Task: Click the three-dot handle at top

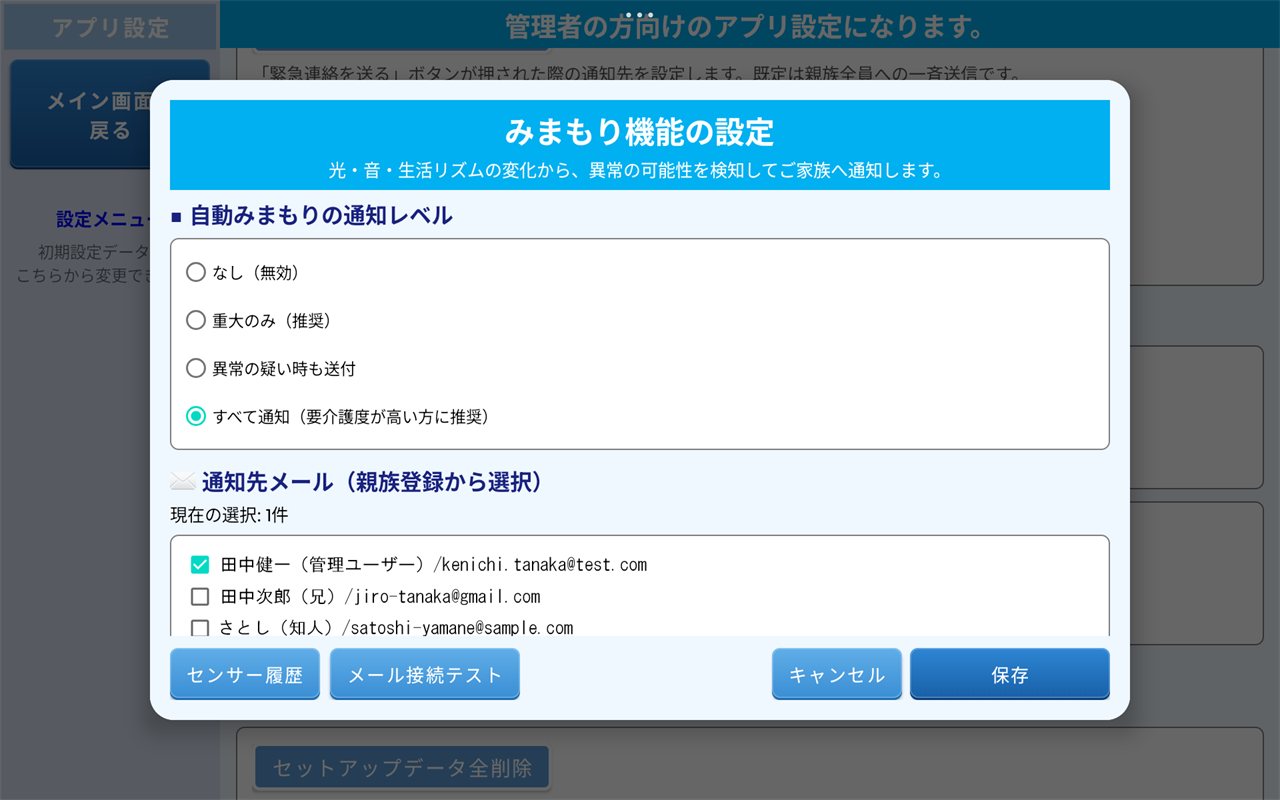Action: 640,15
